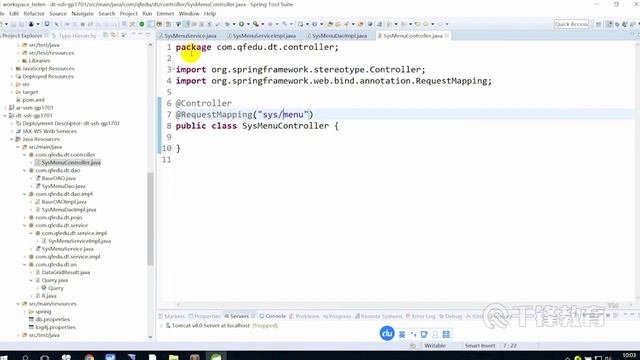
Task: Click Collapse All icon in Project Explorer
Action: [106, 36]
